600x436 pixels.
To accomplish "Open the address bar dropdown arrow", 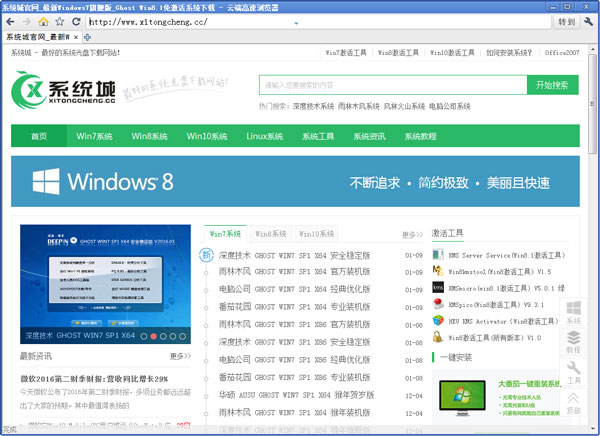I will coord(296,23).
